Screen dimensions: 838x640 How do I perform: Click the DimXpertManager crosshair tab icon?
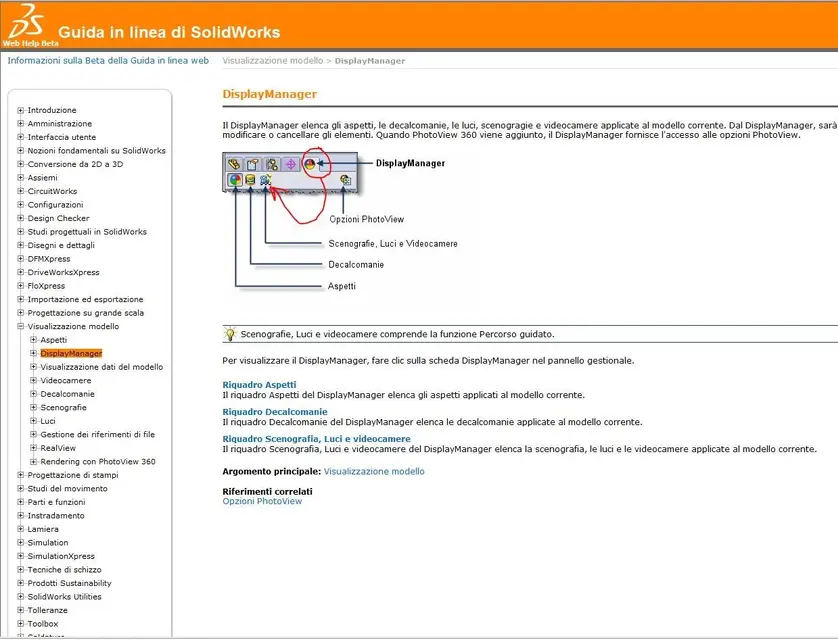pos(290,164)
